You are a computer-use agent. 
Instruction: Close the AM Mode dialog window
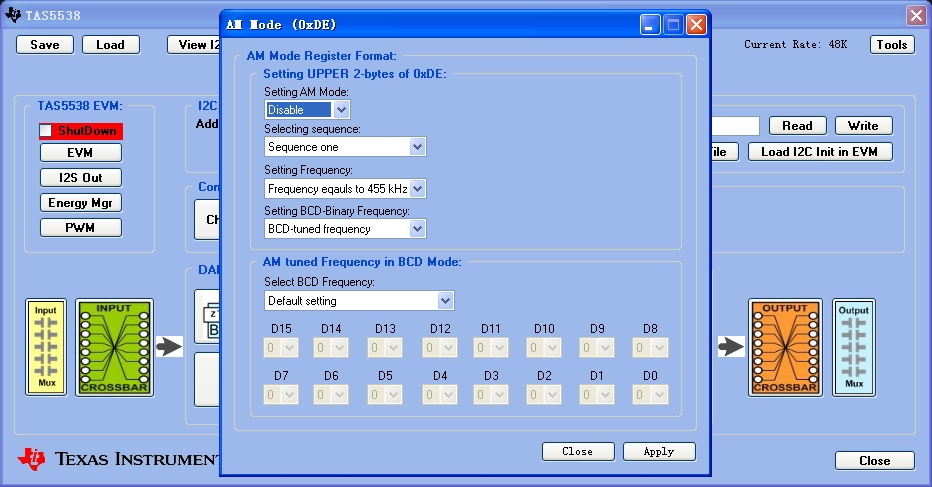pos(696,25)
